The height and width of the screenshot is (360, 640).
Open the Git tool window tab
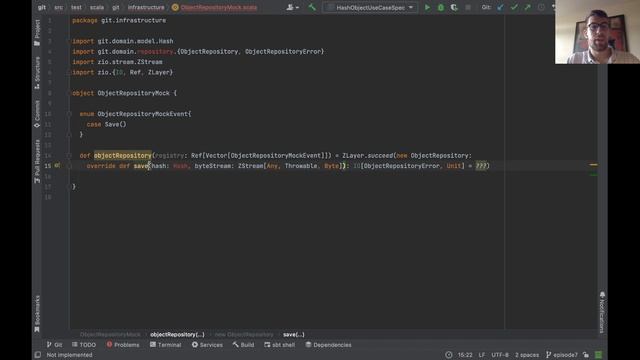54,345
